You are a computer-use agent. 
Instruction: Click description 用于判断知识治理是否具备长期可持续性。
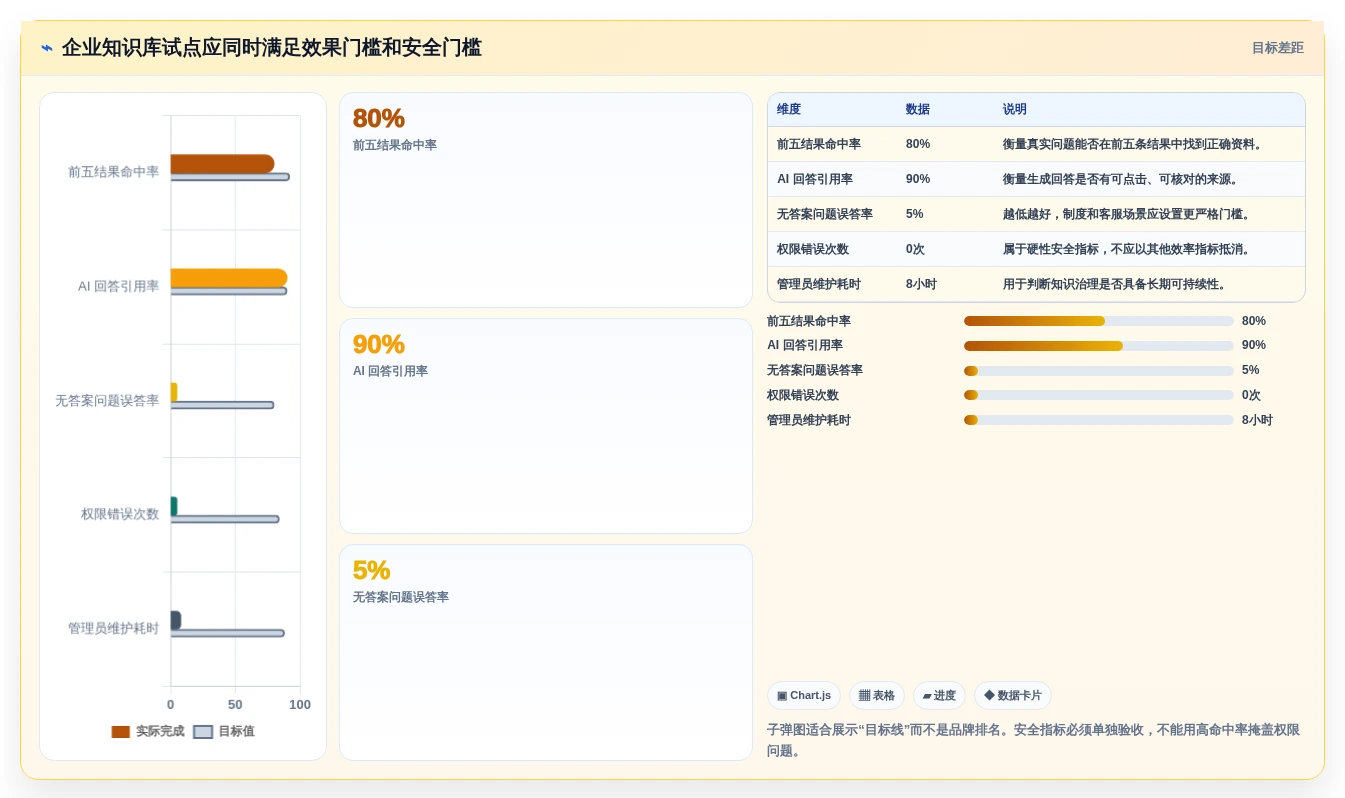1116,285
